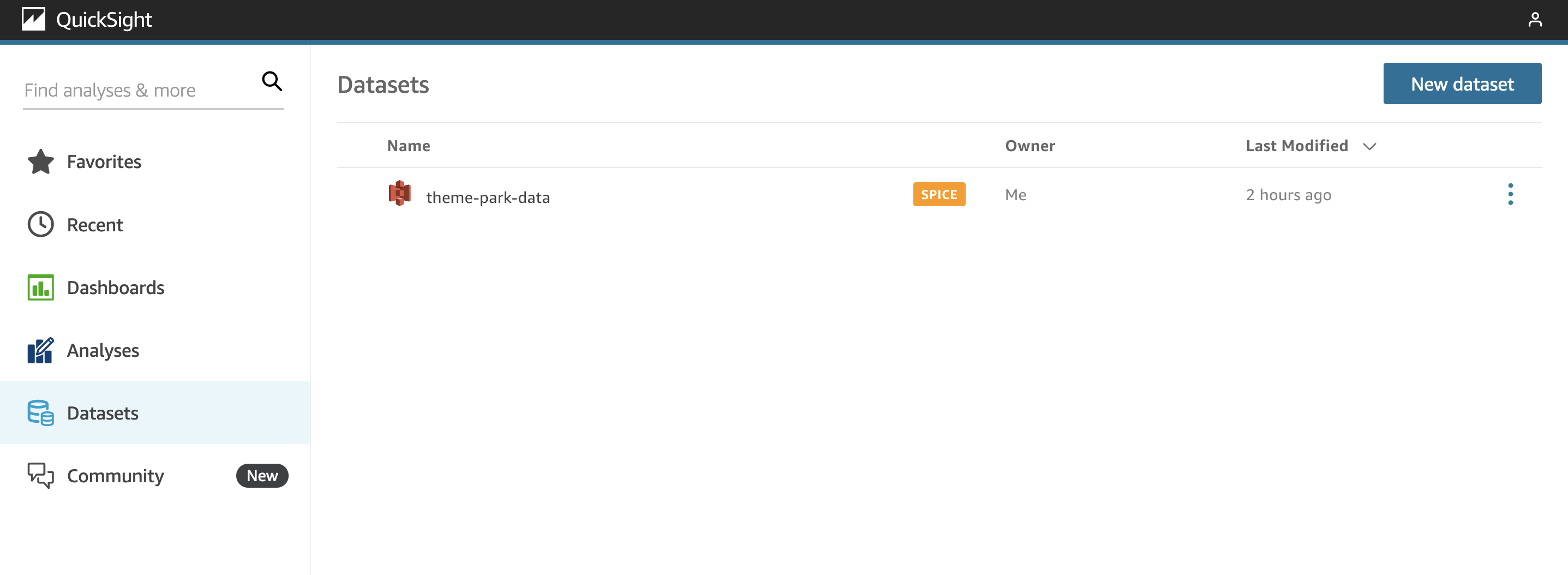Click the owner cell 'Me'
The height and width of the screenshot is (575, 1568).
(1015, 195)
